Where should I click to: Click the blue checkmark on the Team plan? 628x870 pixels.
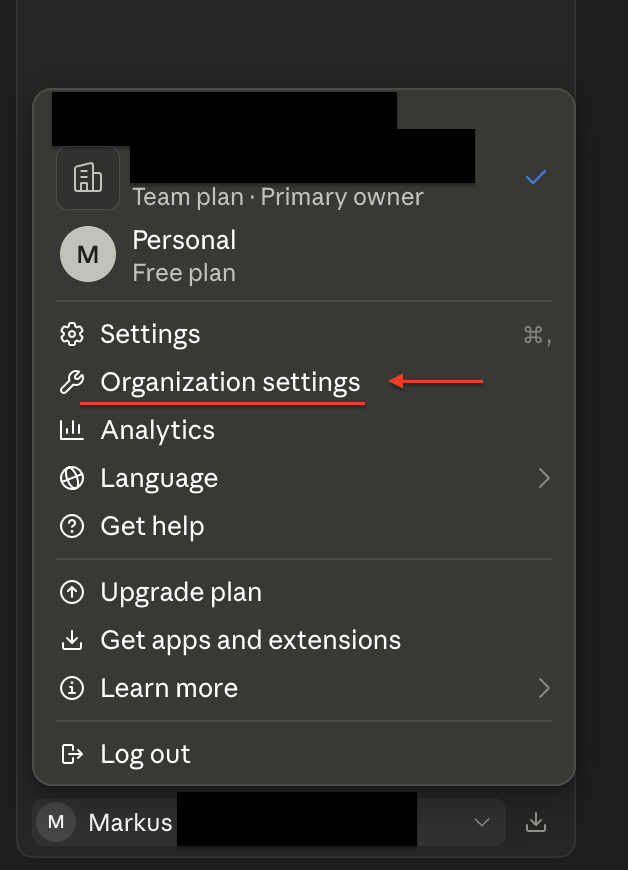[x=536, y=177]
